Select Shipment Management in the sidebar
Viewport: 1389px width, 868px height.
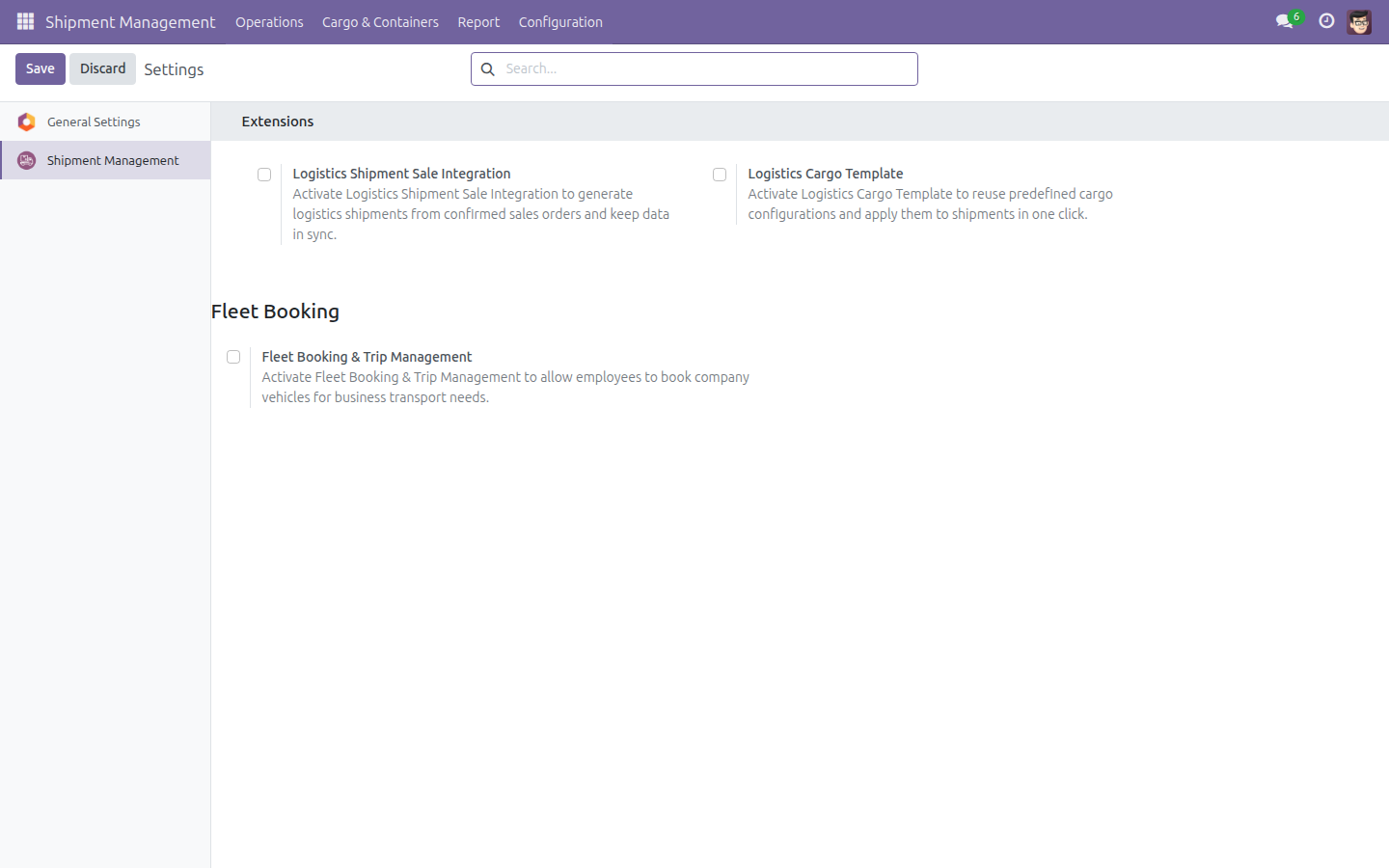105,160
